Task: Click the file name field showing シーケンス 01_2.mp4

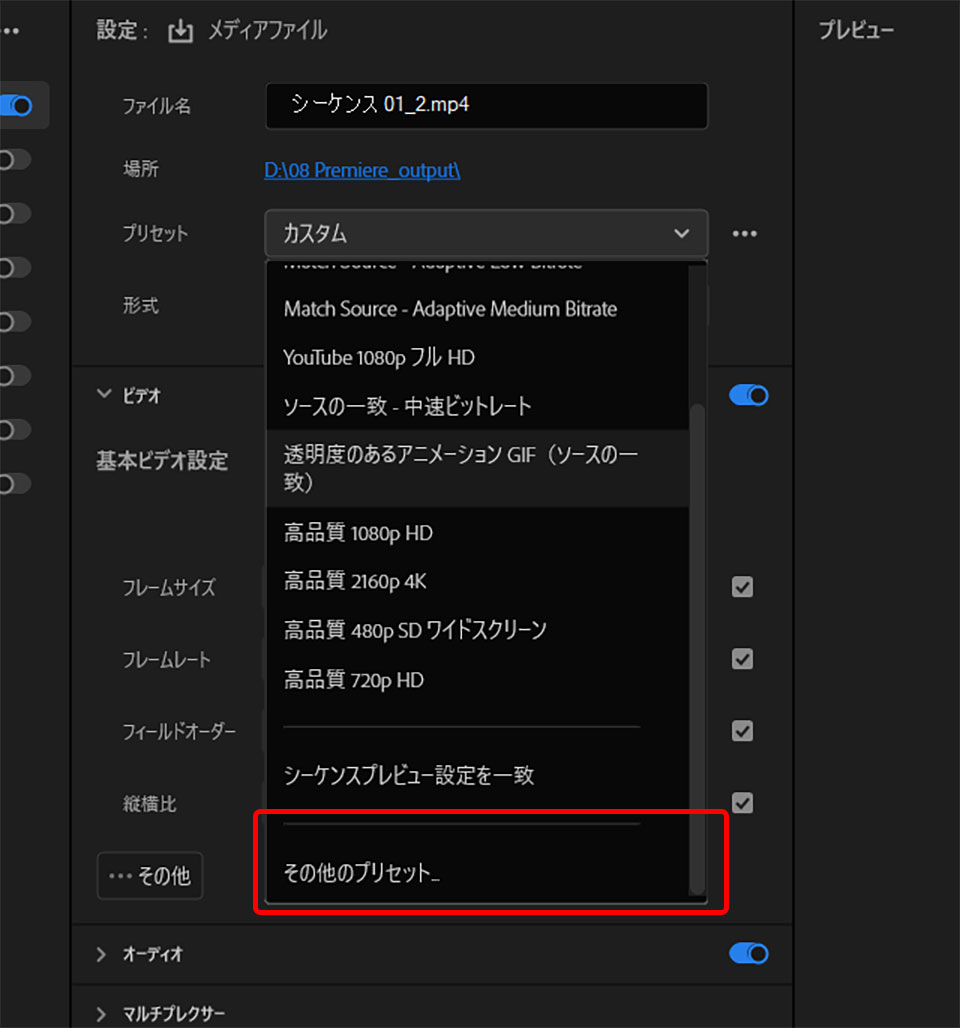Action: (486, 106)
